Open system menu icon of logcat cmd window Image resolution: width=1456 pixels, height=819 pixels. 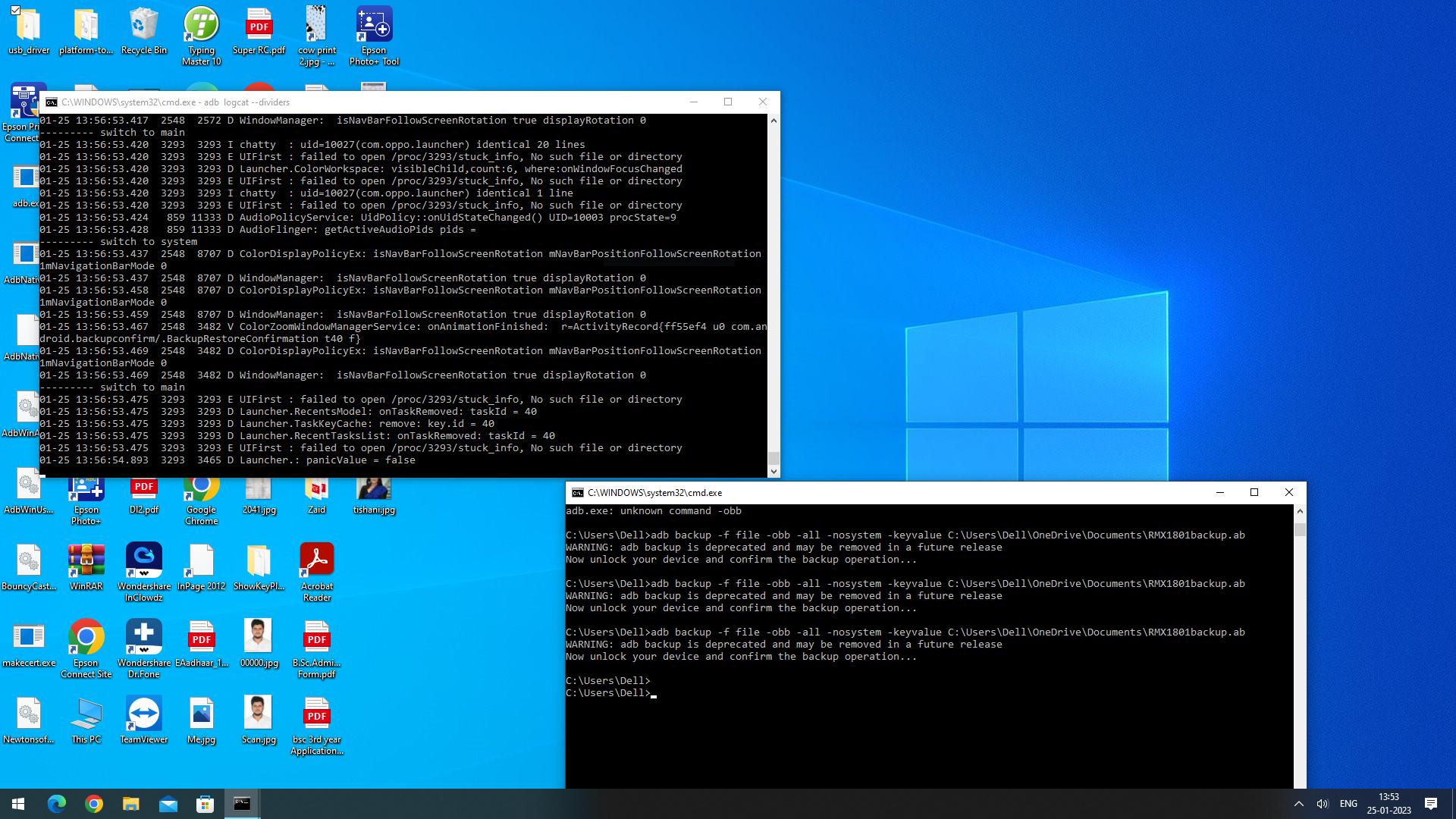pyautogui.click(x=52, y=102)
